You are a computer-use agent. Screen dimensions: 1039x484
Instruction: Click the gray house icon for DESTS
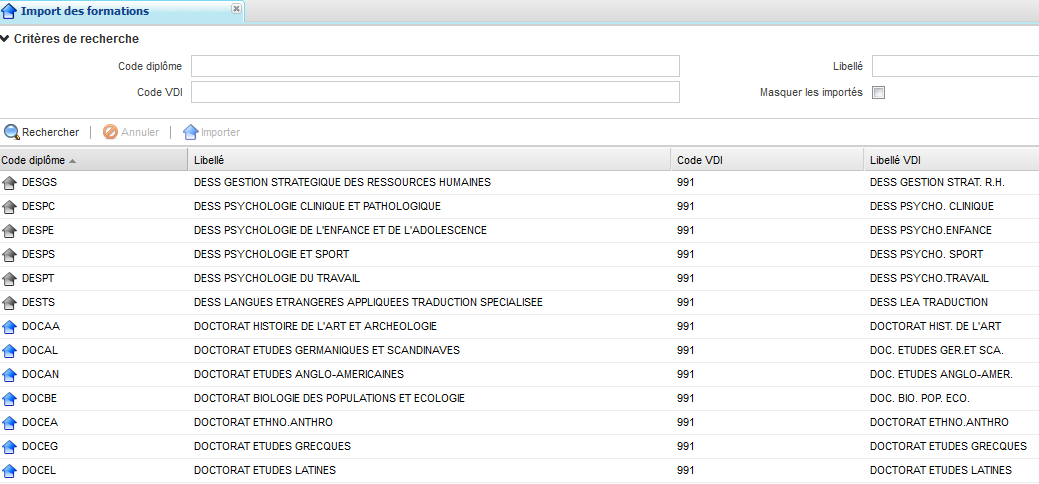point(10,303)
